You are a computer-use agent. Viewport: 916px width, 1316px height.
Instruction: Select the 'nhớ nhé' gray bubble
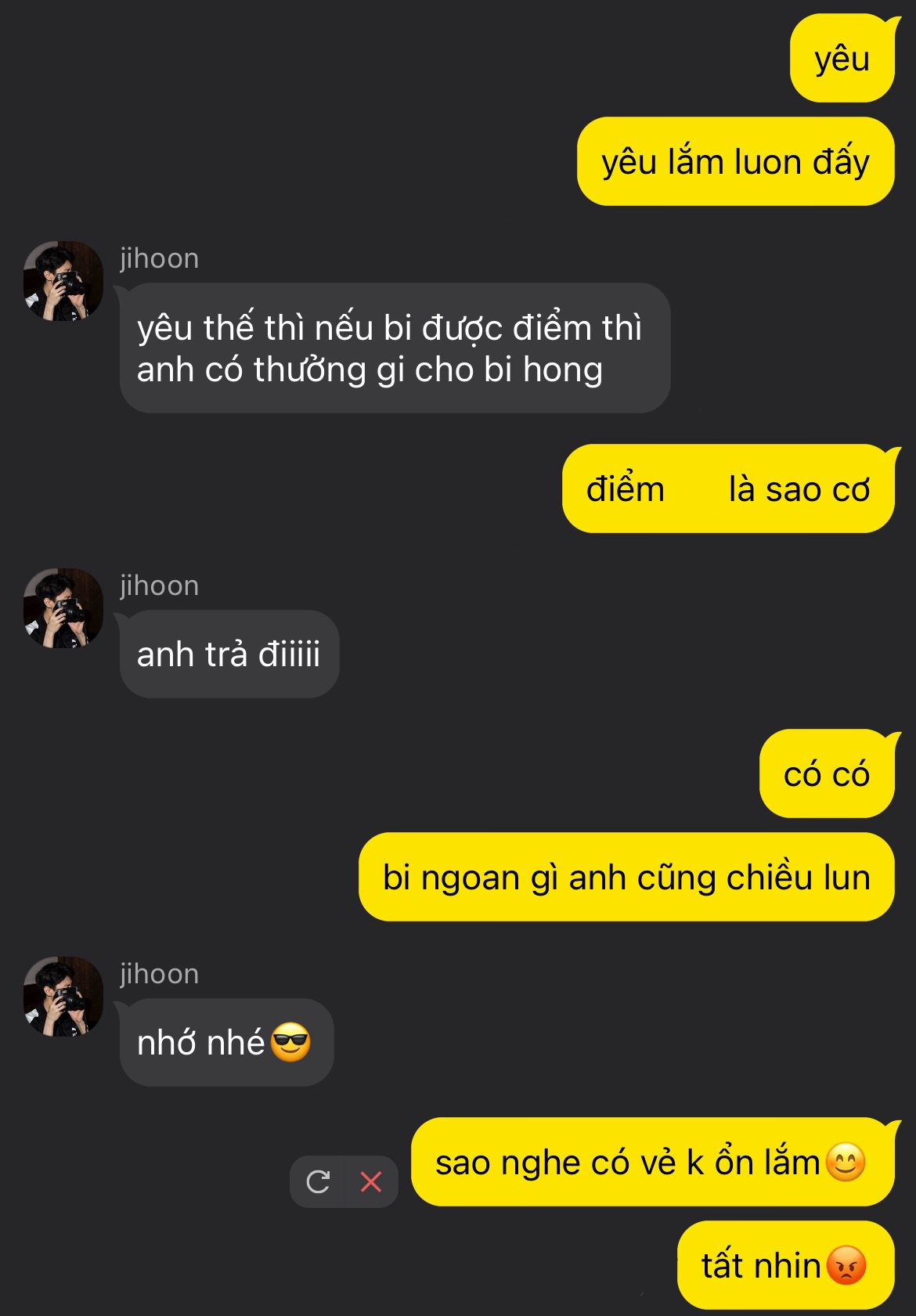tap(227, 1042)
